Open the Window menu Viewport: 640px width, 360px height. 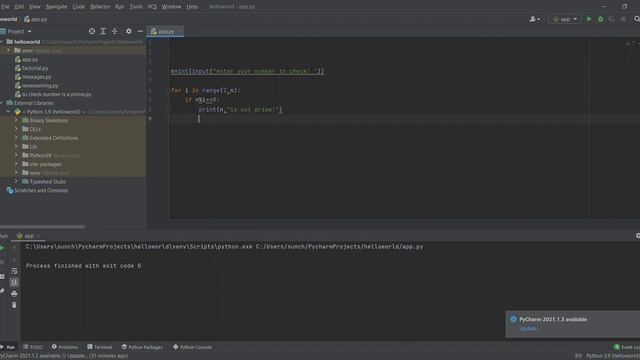pyautogui.click(x=171, y=7)
